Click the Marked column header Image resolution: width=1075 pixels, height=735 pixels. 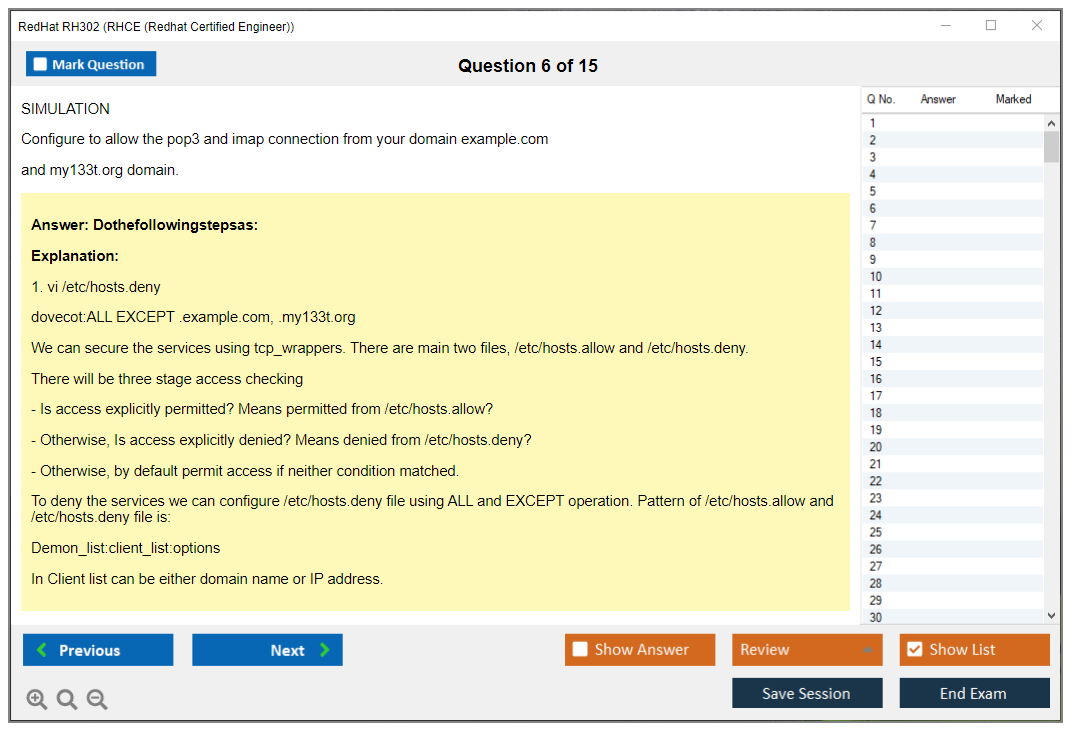coord(1013,99)
